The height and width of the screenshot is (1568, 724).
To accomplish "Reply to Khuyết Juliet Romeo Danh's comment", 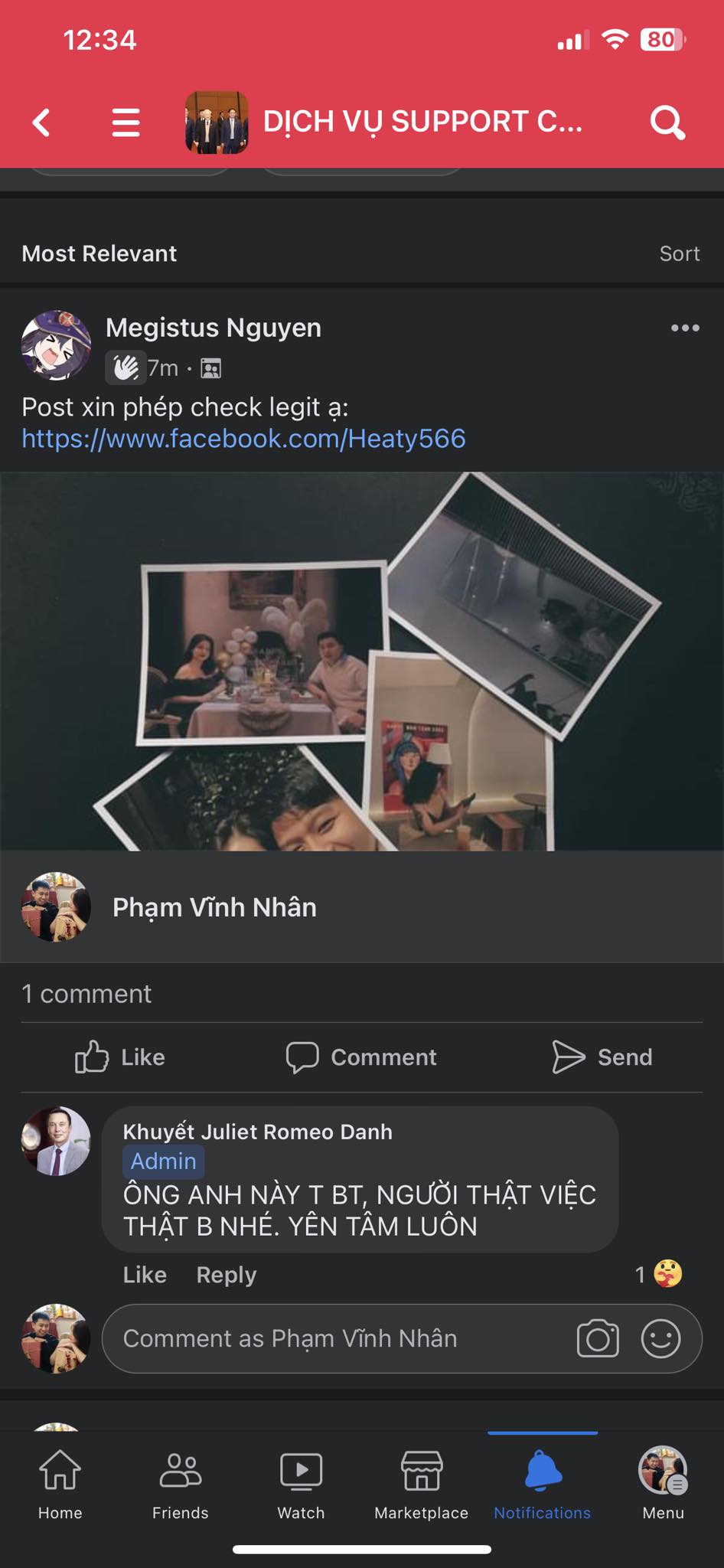I will 227,1275.
